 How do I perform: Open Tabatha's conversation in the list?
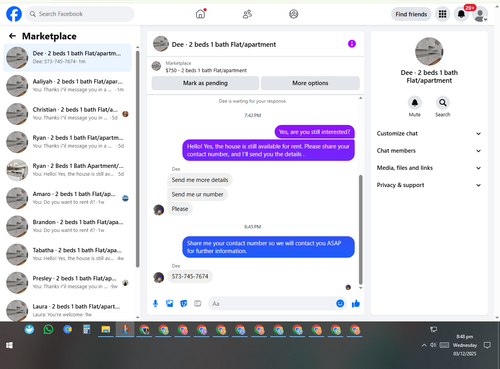click(x=67, y=254)
